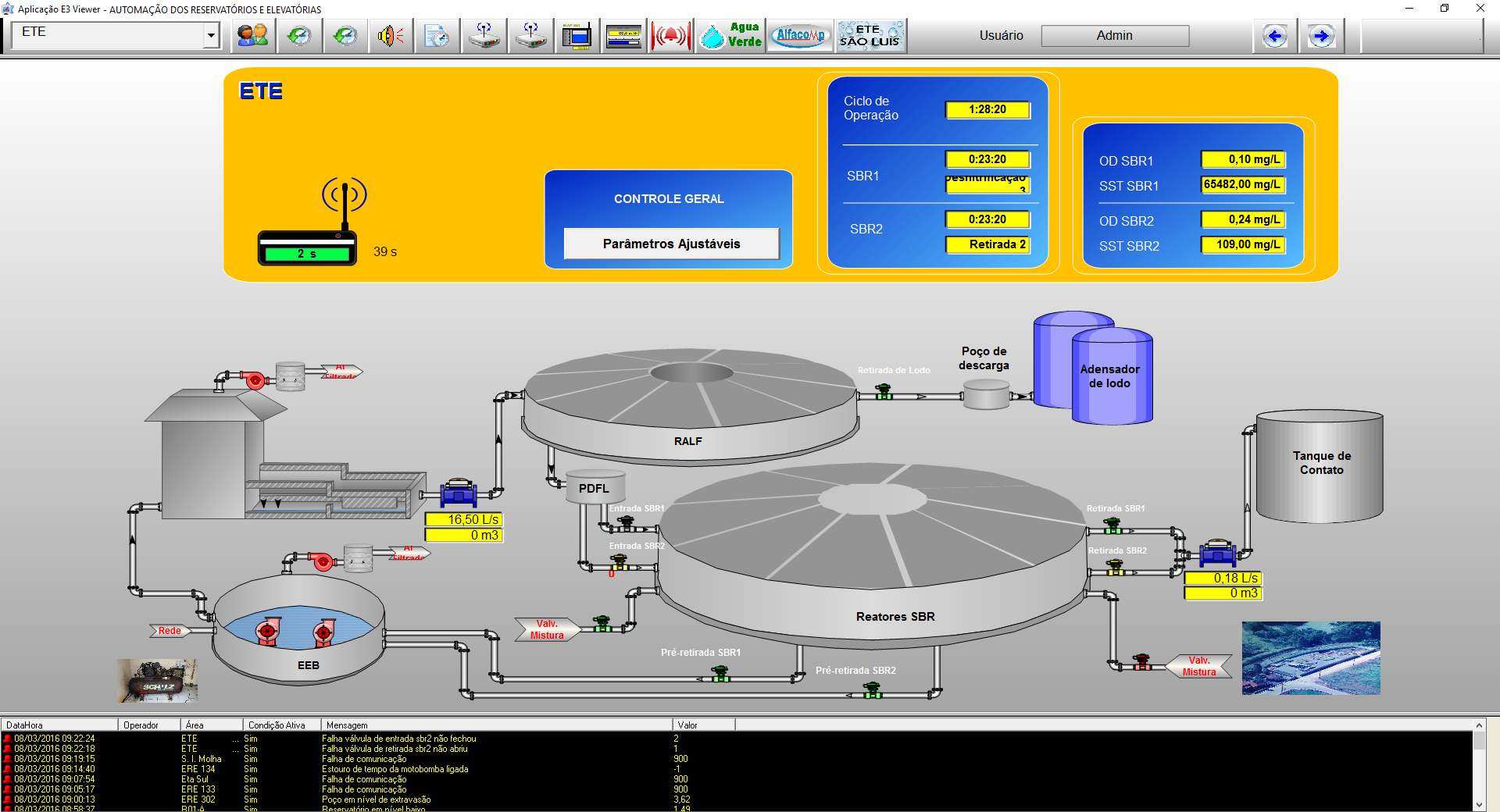Go to next screen with forward arrow
Image resolution: width=1500 pixels, height=812 pixels.
pos(1321,36)
